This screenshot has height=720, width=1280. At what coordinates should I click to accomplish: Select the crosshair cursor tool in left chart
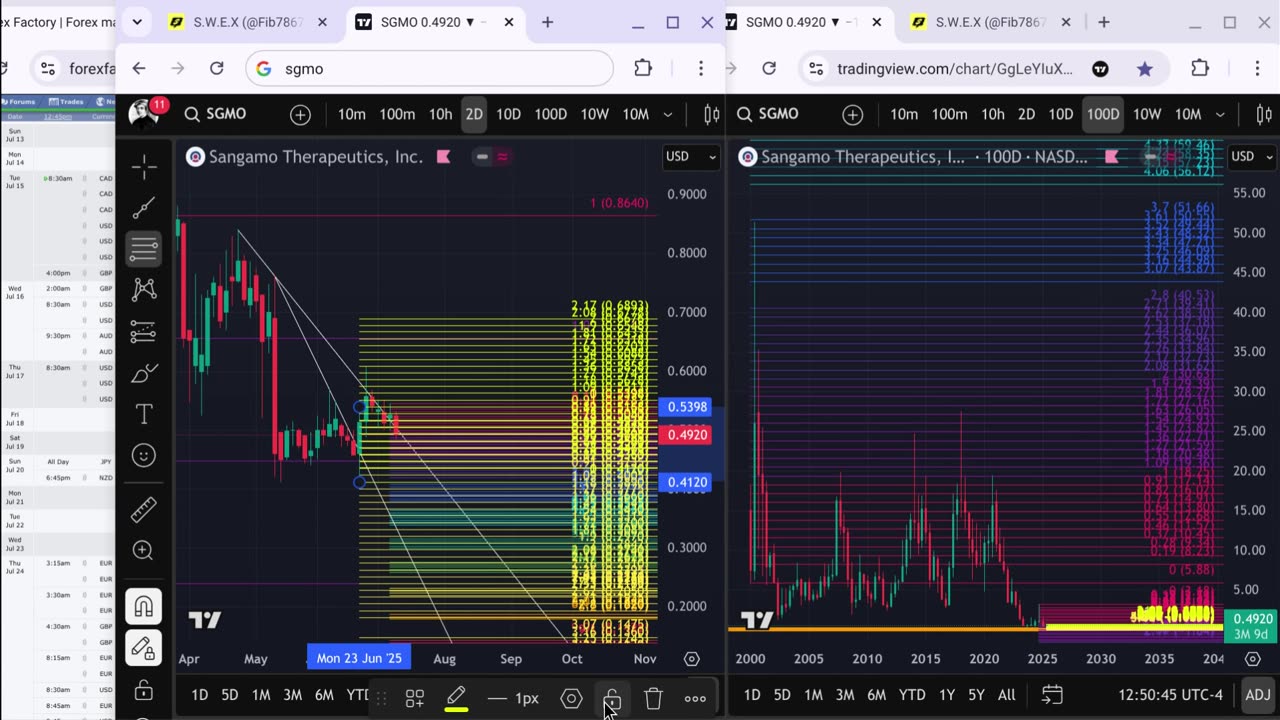coord(144,165)
